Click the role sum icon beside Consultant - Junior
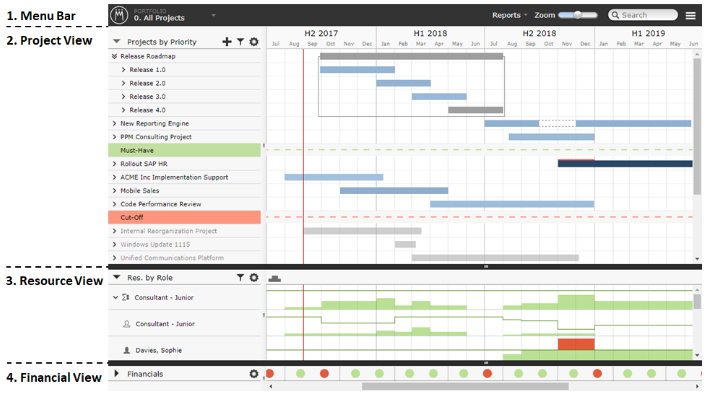 click(x=126, y=297)
